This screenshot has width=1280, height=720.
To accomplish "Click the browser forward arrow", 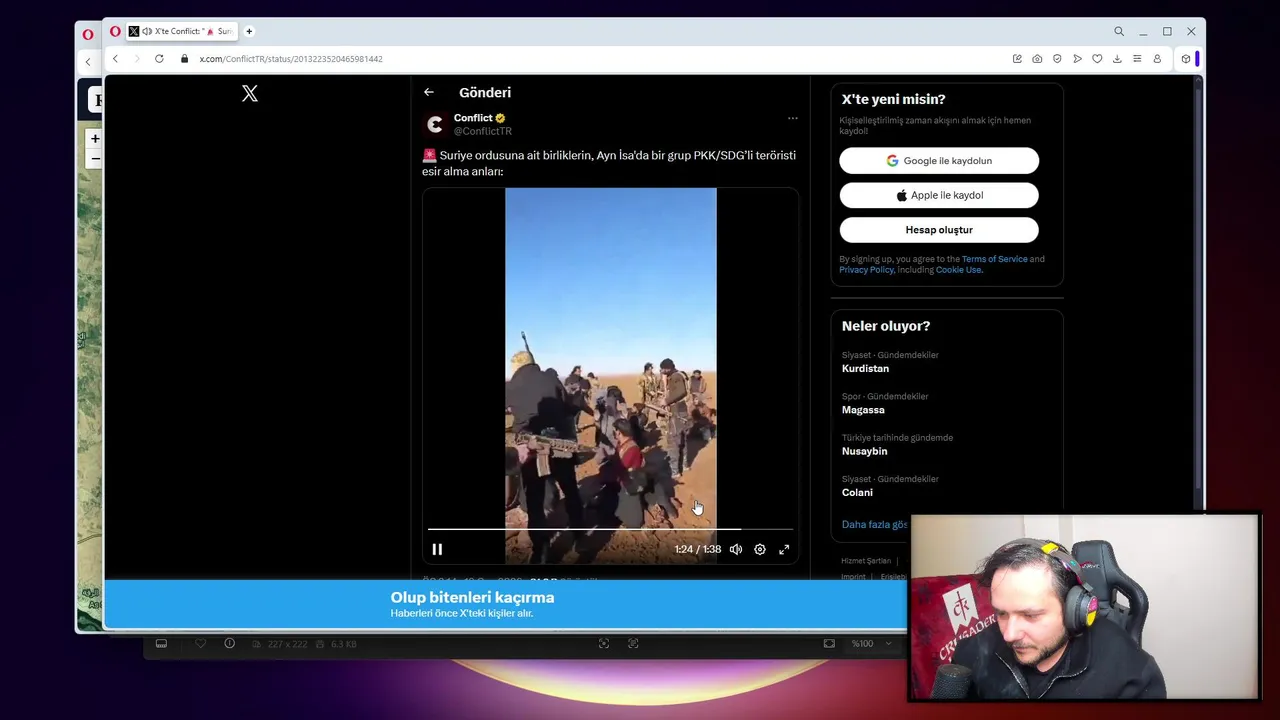I will pyautogui.click(x=137, y=59).
